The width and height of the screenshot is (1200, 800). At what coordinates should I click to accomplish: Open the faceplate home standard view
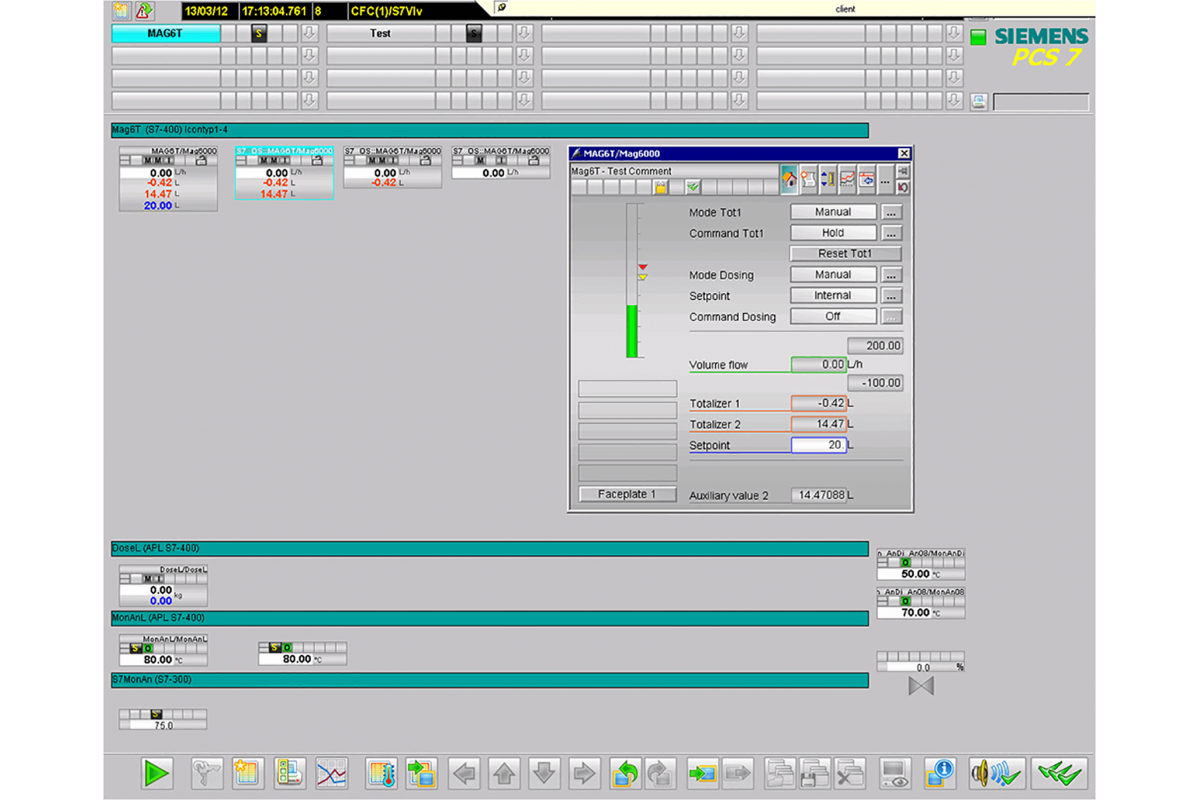pos(790,180)
